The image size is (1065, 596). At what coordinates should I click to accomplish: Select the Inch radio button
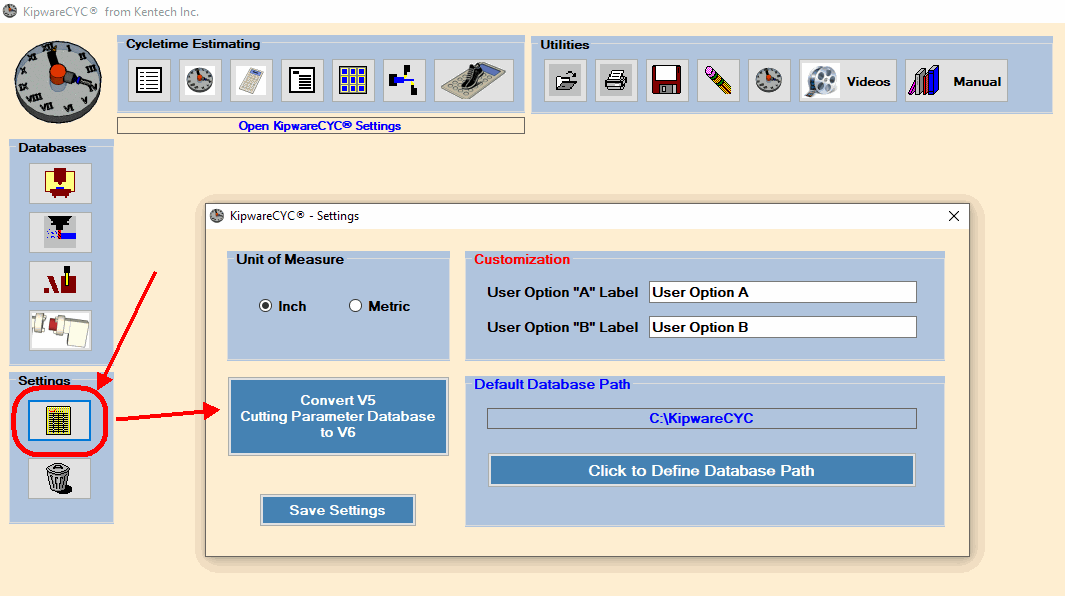[x=266, y=306]
